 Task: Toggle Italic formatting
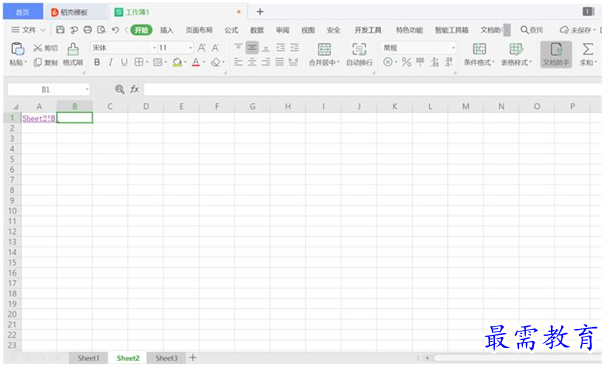111,62
